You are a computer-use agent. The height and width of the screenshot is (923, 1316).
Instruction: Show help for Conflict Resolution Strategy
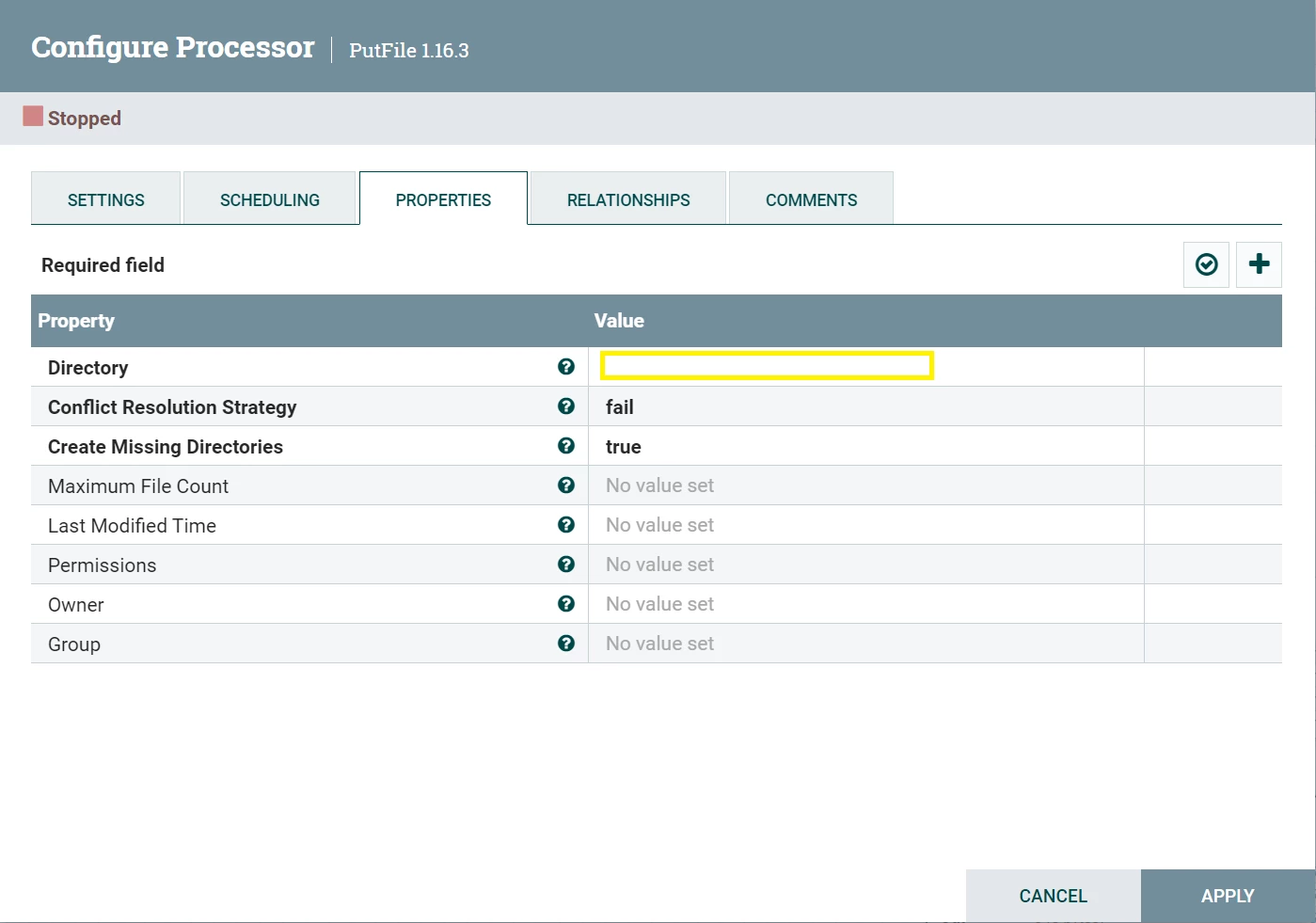click(x=566, y=406)
